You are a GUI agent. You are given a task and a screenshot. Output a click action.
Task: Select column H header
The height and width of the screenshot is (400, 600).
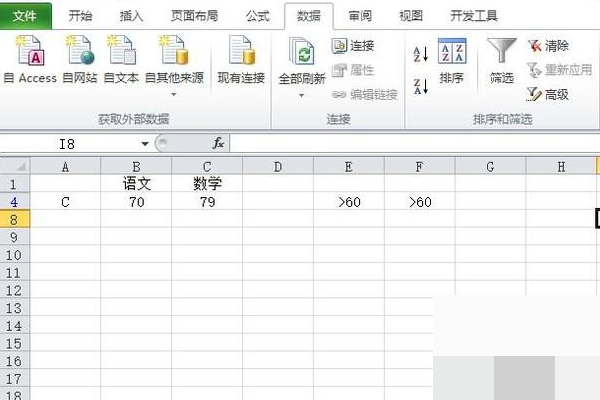pos(561,167)
